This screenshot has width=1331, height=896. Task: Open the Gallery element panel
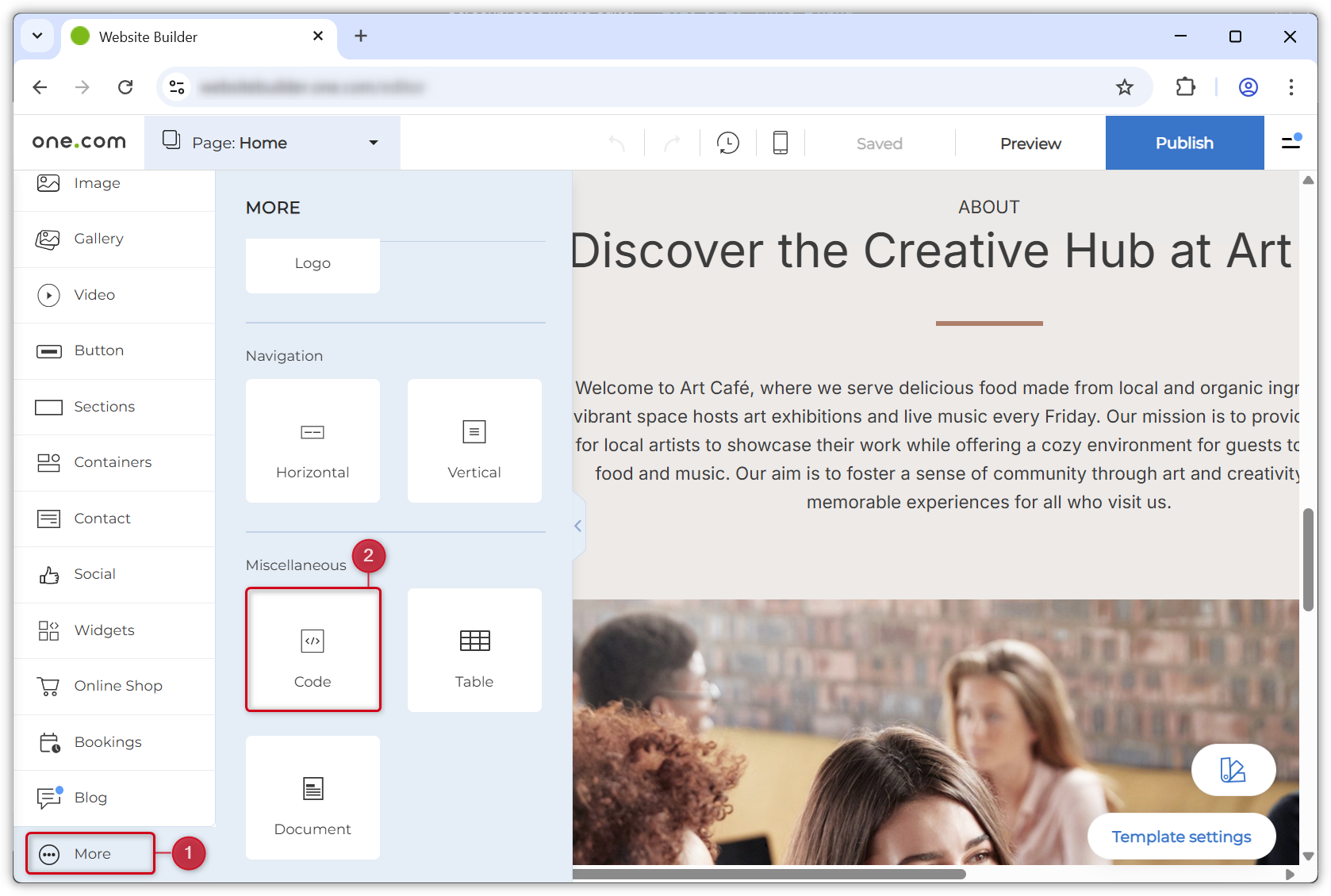click(x=98, y=239)
